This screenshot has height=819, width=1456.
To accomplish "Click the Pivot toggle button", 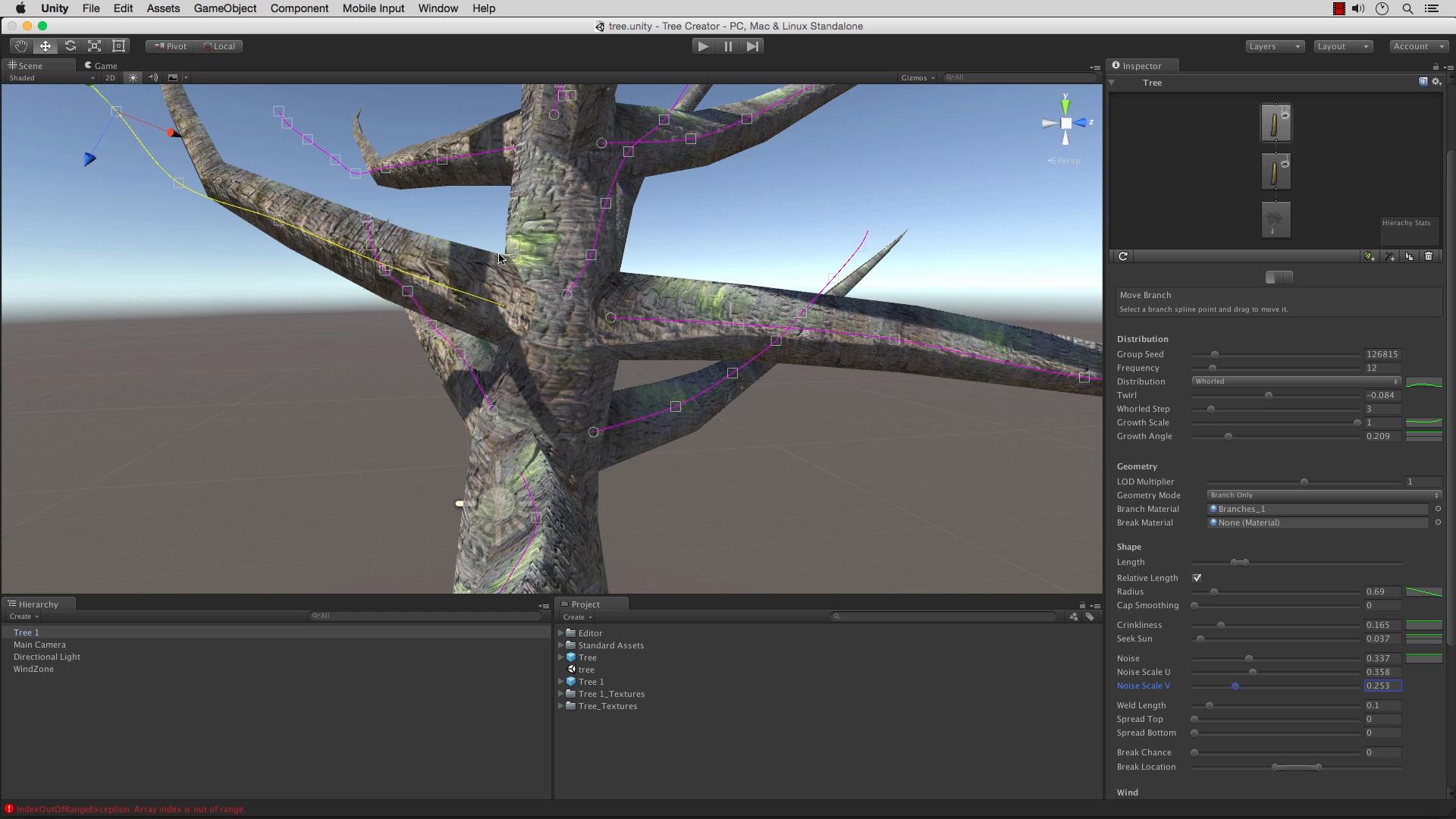I will [x=171, y=46].
